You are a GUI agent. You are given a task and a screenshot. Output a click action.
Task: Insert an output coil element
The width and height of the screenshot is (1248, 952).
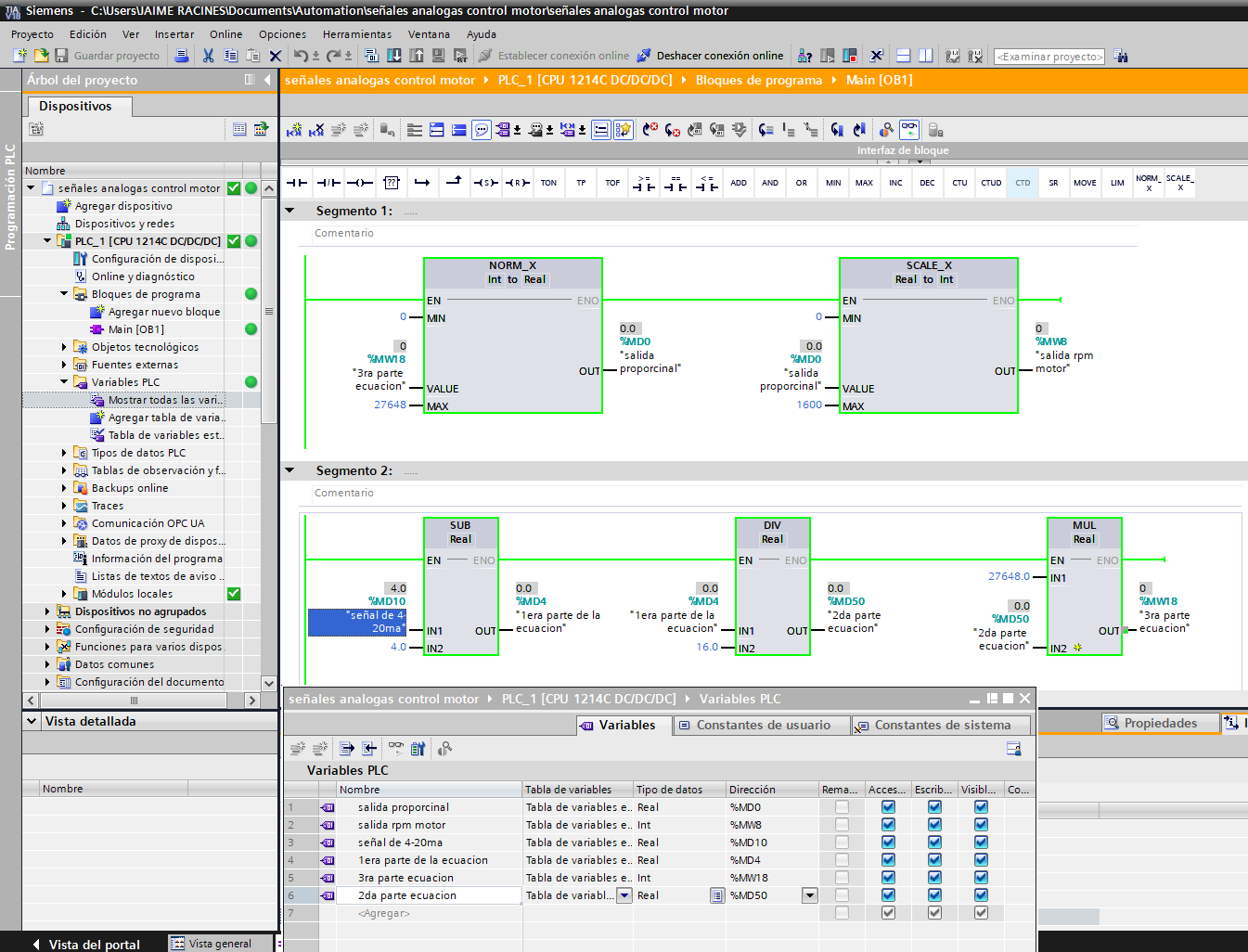click(x=360, y=183)
